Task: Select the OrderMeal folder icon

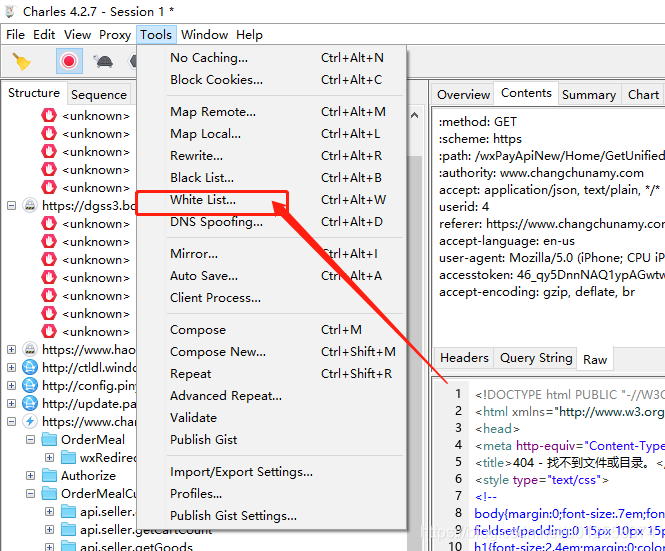Action: tap(49, 439)
